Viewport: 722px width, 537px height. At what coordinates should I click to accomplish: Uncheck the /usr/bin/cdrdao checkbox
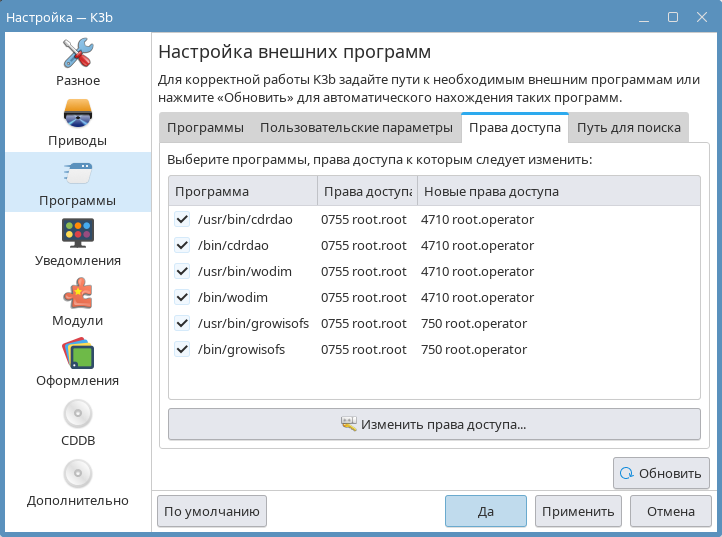click(x=182, y=219)
